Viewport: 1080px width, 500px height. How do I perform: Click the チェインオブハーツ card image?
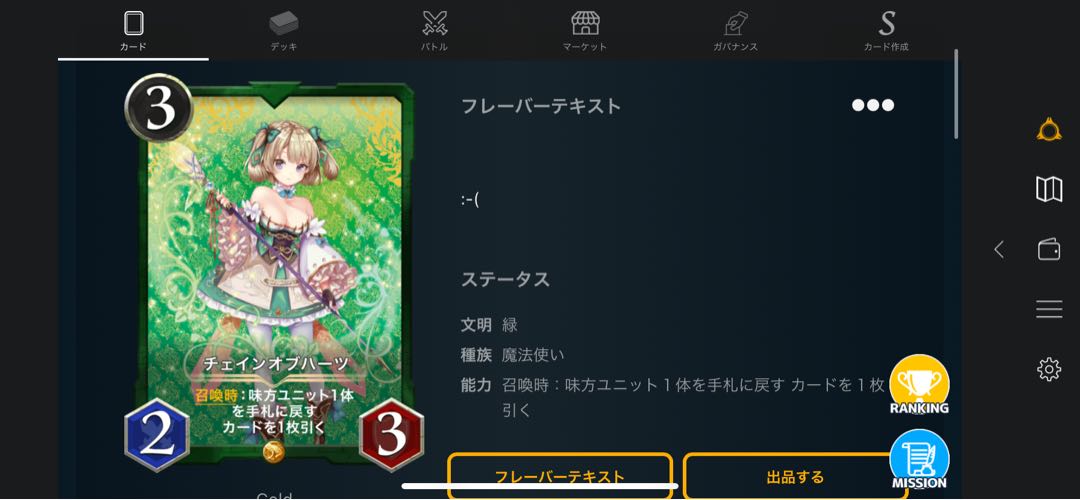[274, 272]
